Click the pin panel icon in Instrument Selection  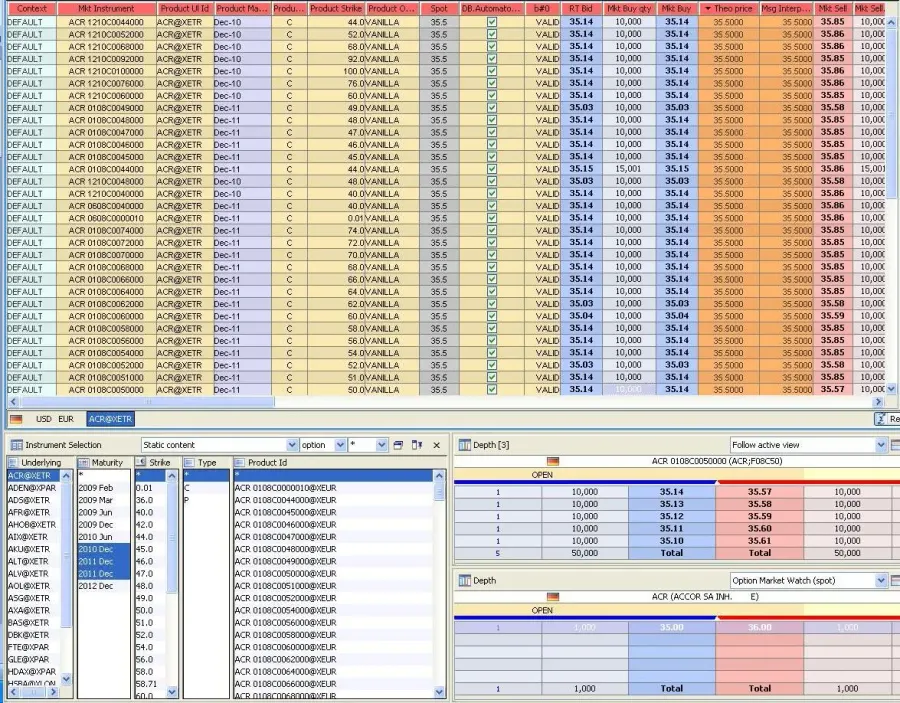click(417, 445)
